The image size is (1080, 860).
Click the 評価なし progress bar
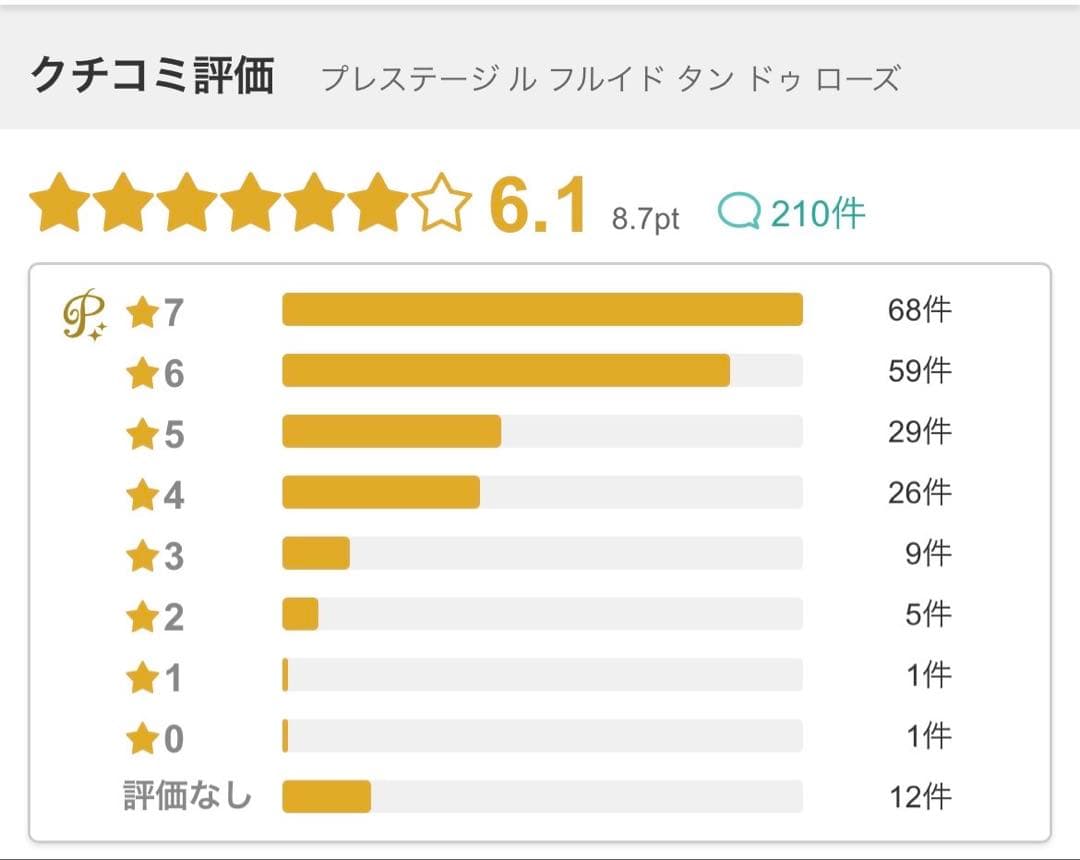[x=542, y=797]
